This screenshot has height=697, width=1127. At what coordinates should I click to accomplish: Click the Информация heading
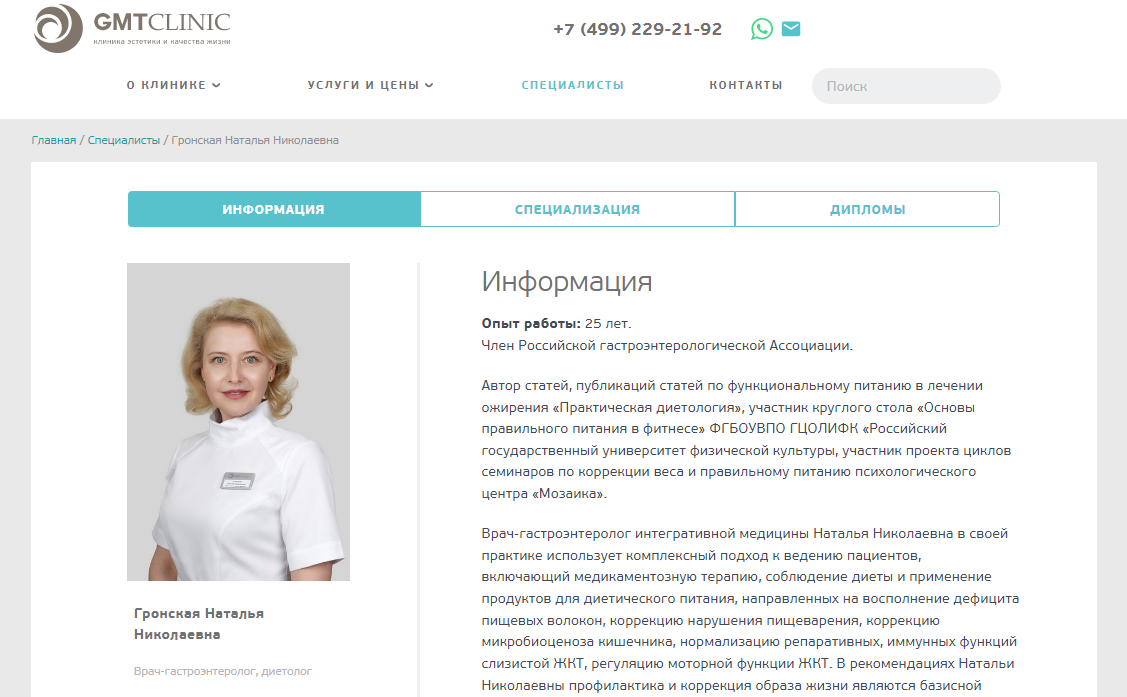point(567,282)
